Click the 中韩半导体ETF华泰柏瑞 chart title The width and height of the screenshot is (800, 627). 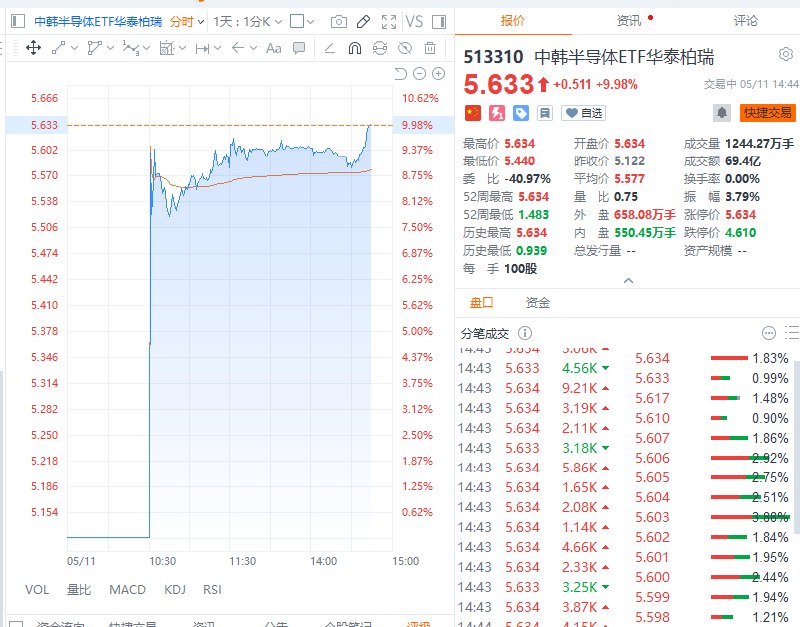point(98,22)
